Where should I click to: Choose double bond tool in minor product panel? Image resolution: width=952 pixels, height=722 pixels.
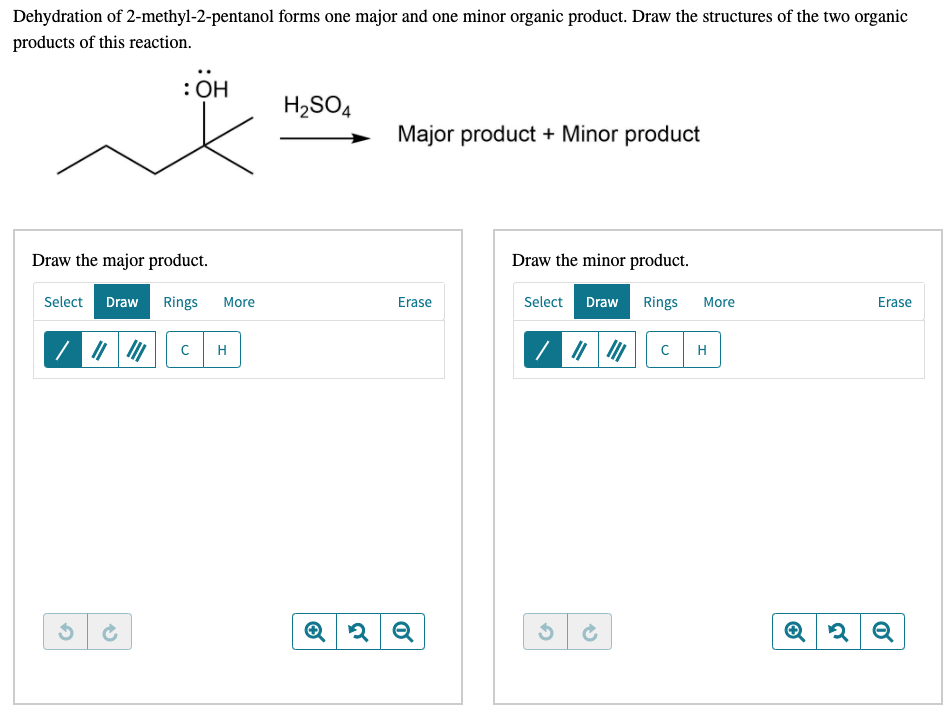tap(580, 350)
